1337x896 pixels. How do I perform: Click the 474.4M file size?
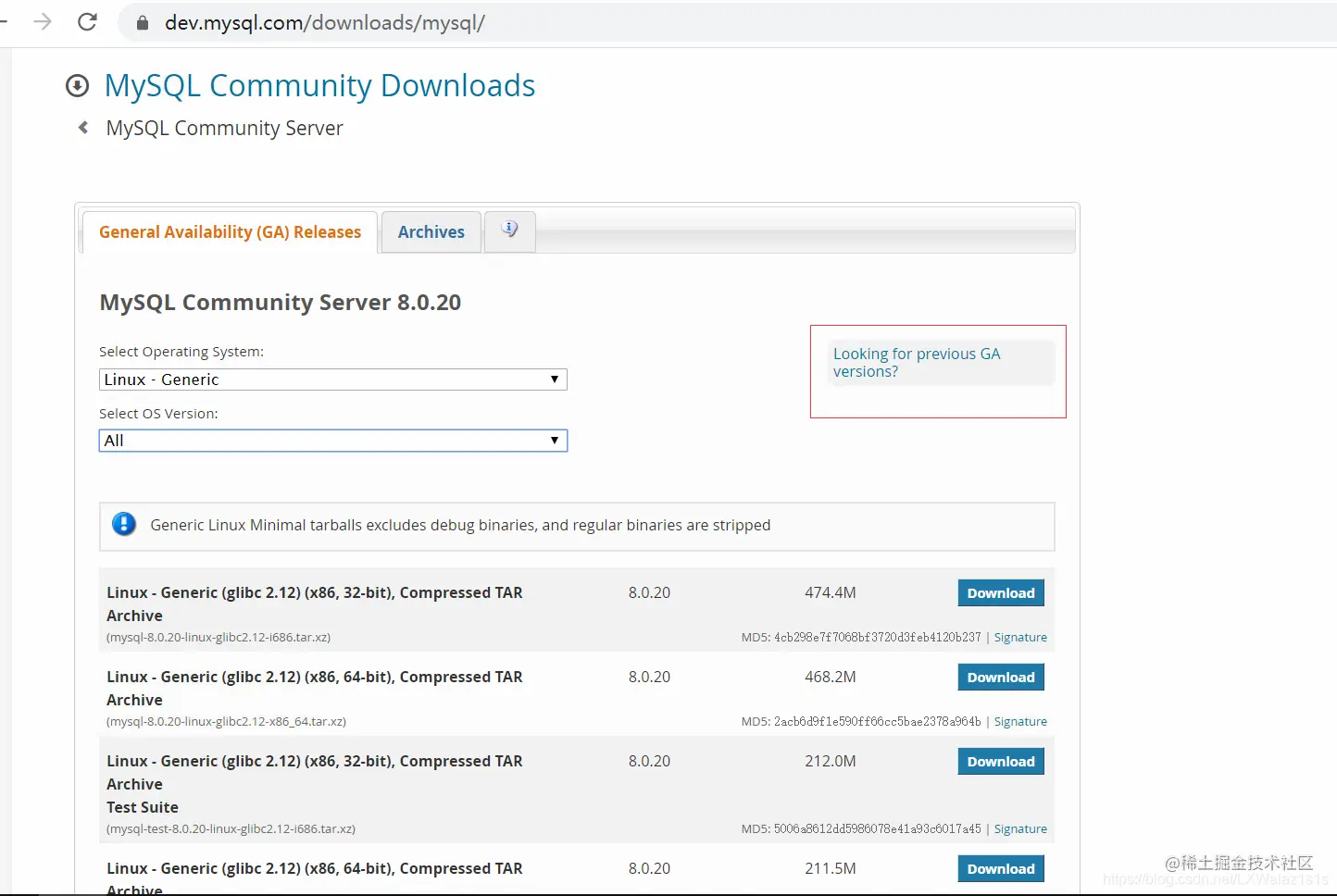[x=831, y=593]
